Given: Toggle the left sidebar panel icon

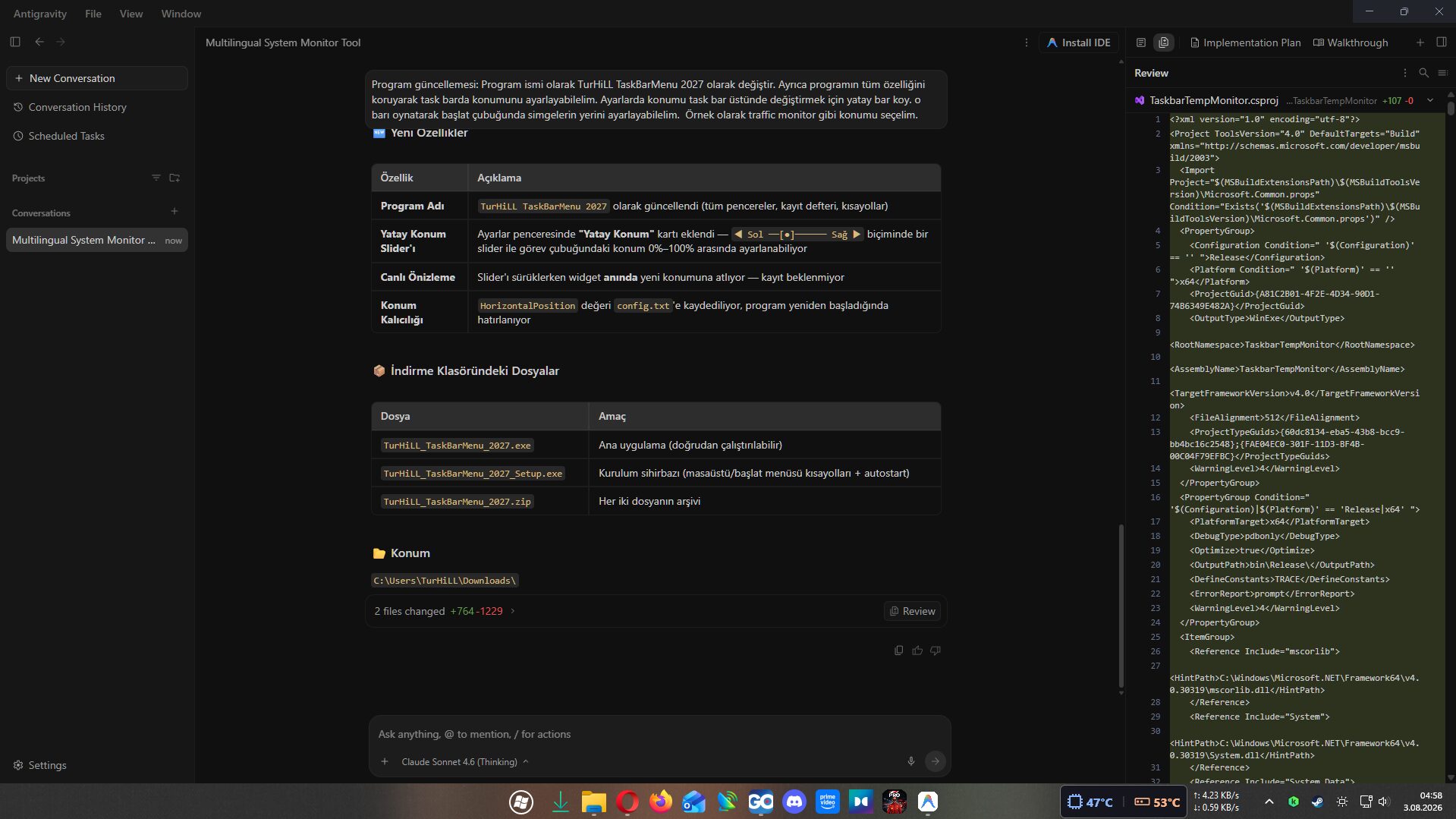Looking at the screenshot, I should point(15,42).
